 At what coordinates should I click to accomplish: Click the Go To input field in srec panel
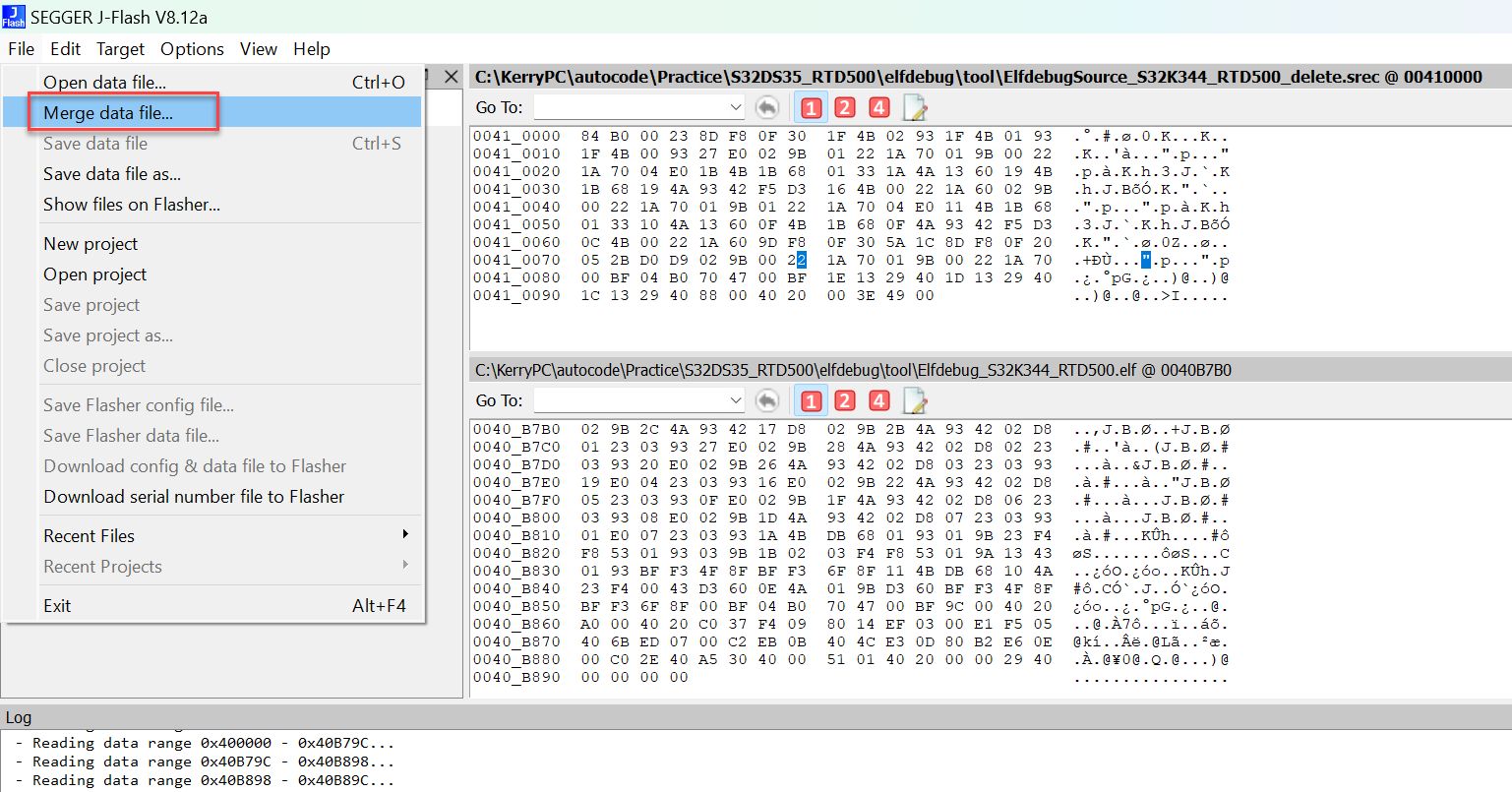pos(630,107)
